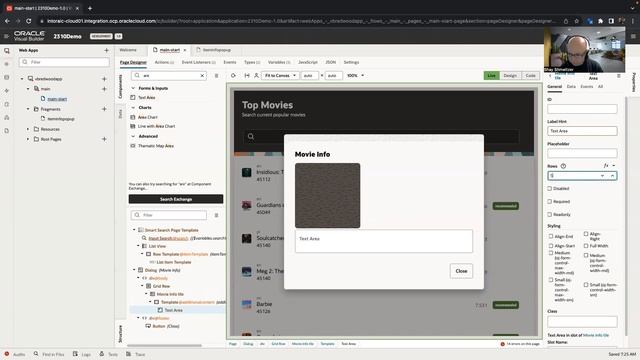Image resolution: width=640 pixels, height=360 pixels.
Task: Switch to the Actions tab
Action: 164,62
